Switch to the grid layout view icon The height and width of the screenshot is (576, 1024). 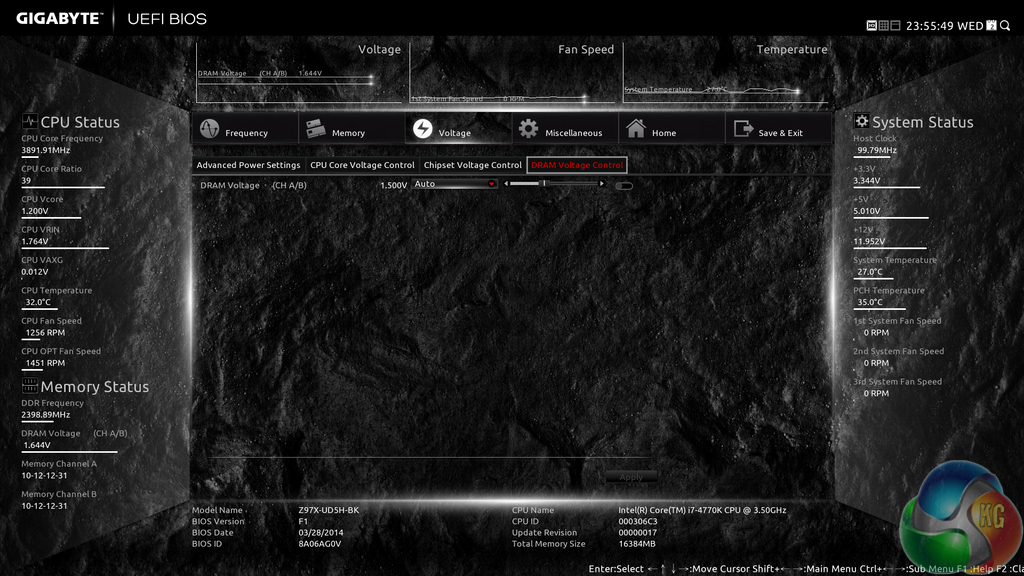click(884, 25)
